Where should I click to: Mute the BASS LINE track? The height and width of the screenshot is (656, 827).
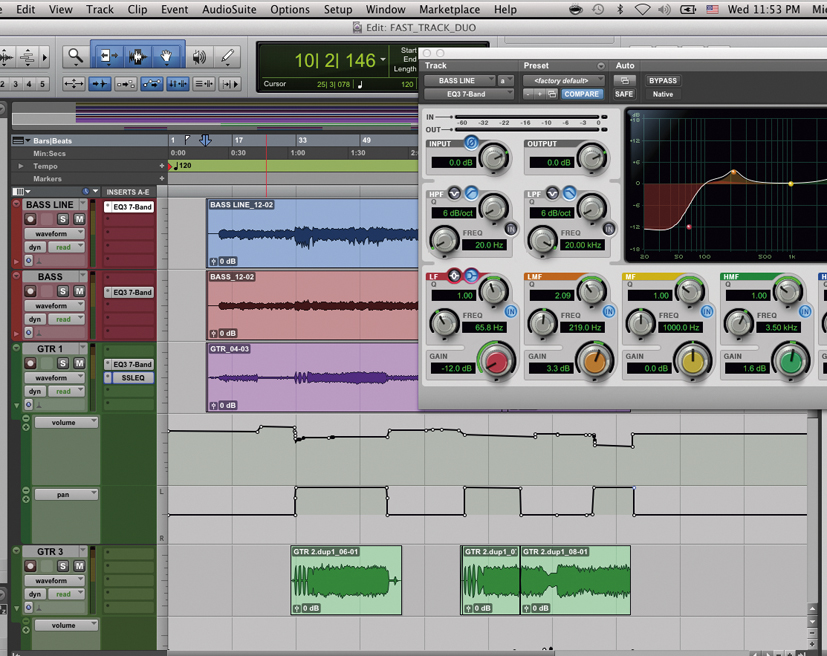[x=79, y=219]
